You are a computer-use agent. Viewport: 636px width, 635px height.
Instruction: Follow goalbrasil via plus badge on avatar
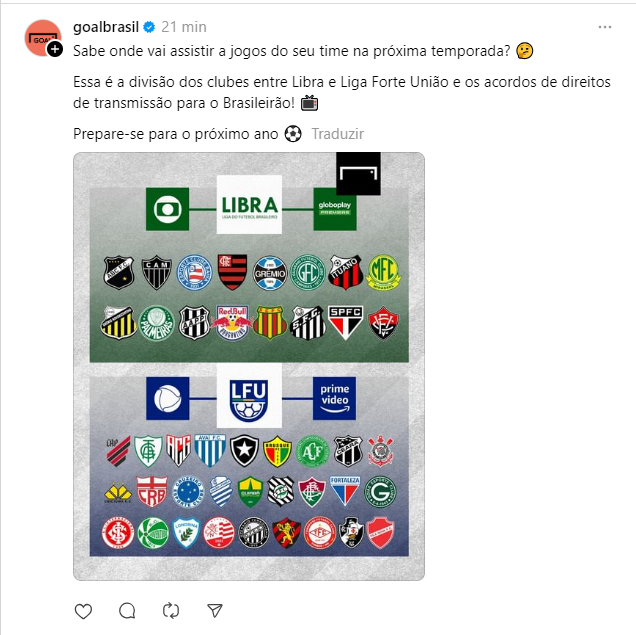(x=55, y=49)
